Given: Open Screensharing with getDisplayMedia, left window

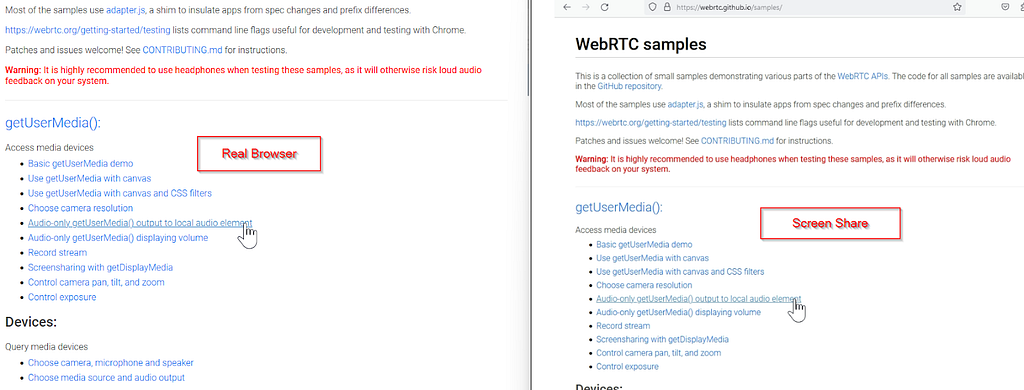Looking at the screenshot, I should (100, 267).
